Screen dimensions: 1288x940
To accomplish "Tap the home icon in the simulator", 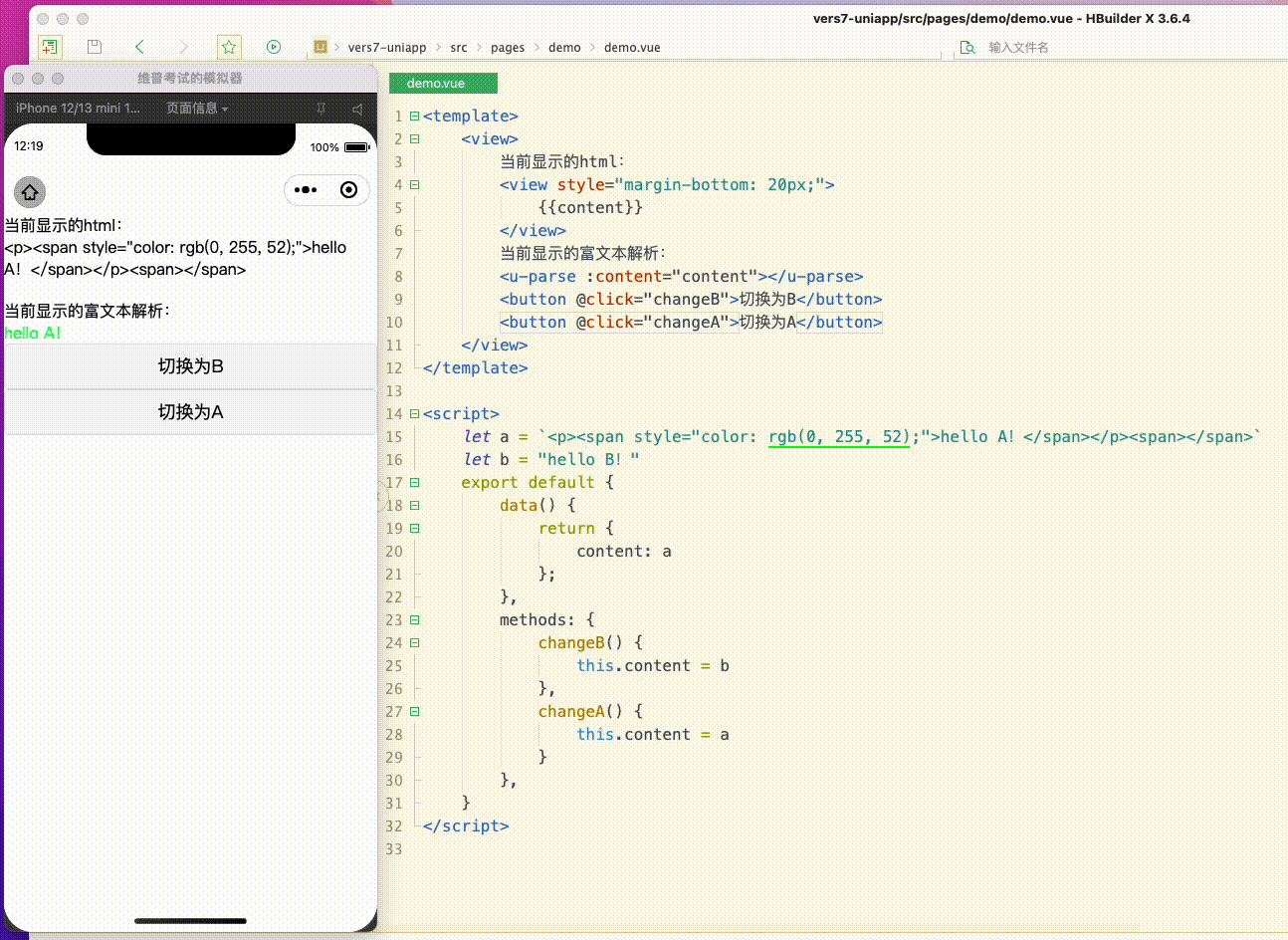I will coord(30,191).
